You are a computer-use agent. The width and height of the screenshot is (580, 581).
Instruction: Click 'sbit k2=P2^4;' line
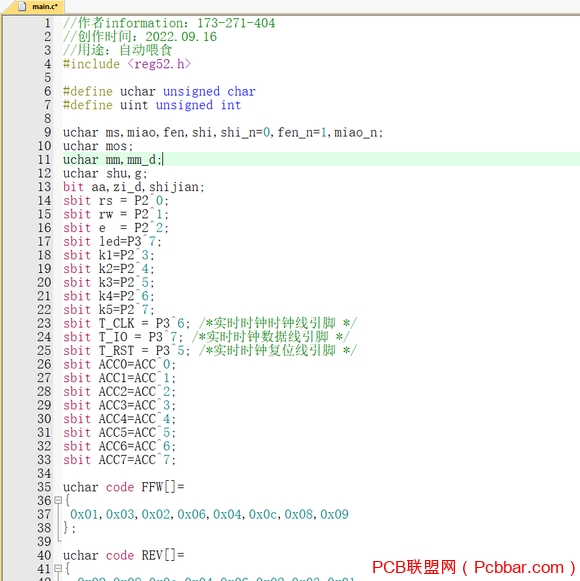click(x=109, y=269)
